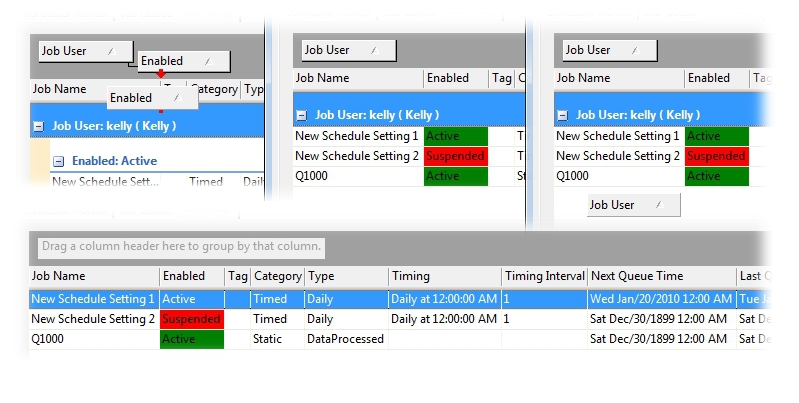Click the red drop-position arrow above the column headers
The image size is (799, 403).
click(160, 75)
